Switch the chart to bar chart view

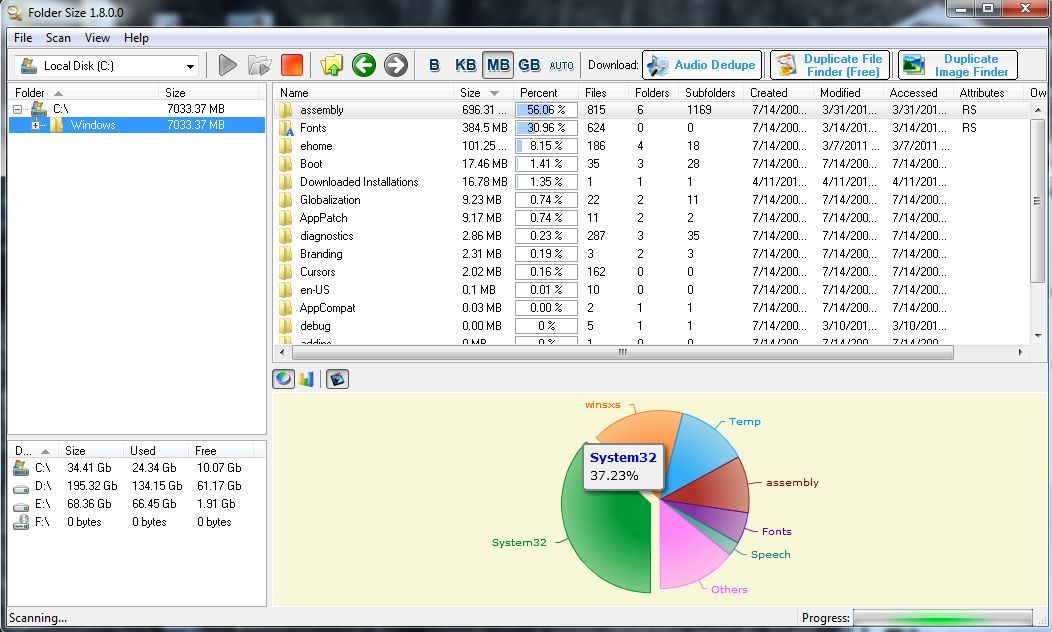(310, 378)
